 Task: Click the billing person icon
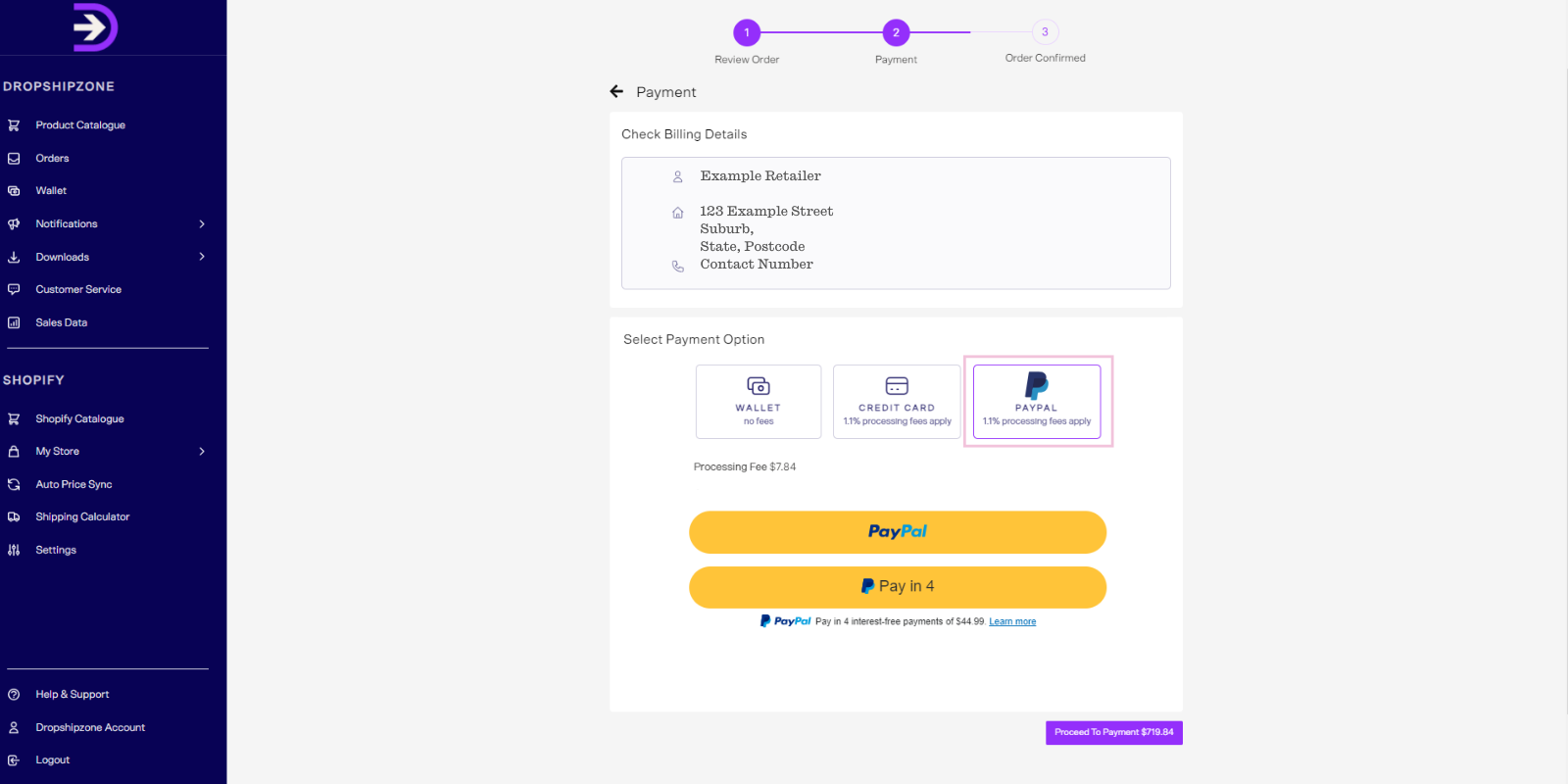click(x=677, y=177)
